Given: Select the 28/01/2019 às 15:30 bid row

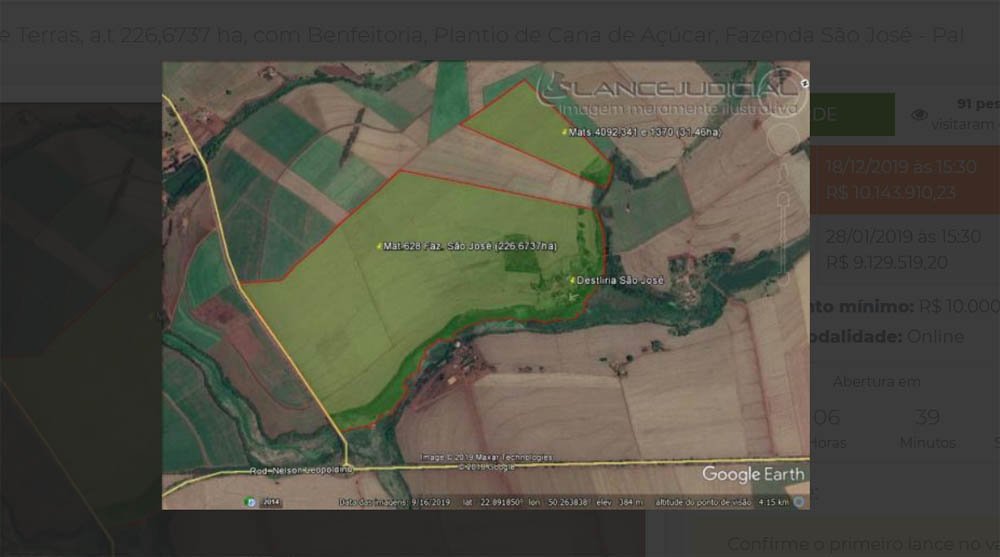Looking at the screenshot, I should coord(904,250).
